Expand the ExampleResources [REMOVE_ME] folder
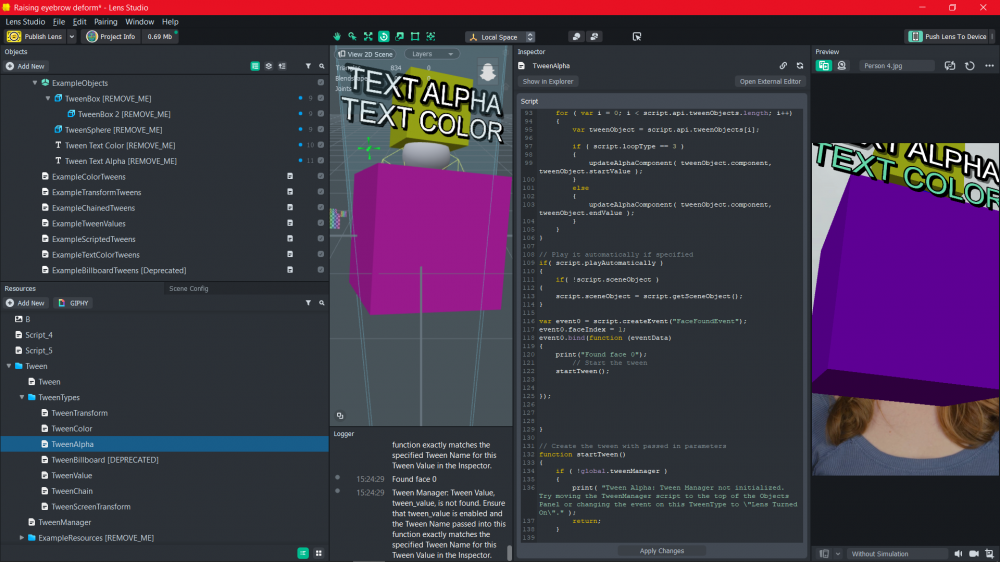The height and width of the screenshot is (562, 1000). 22,538
